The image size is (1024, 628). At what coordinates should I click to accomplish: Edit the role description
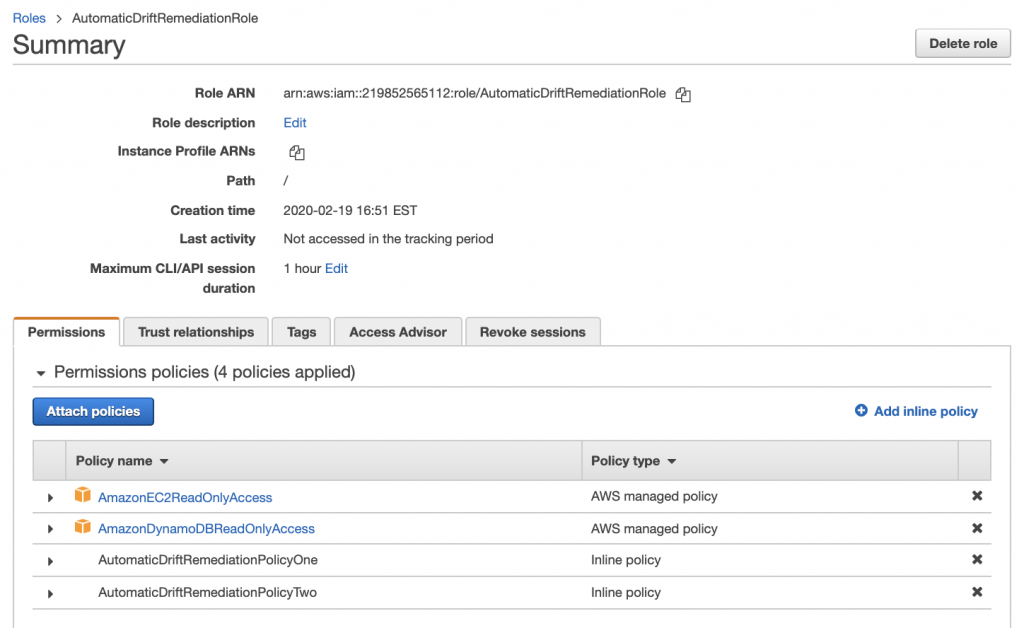pos(294,123)
